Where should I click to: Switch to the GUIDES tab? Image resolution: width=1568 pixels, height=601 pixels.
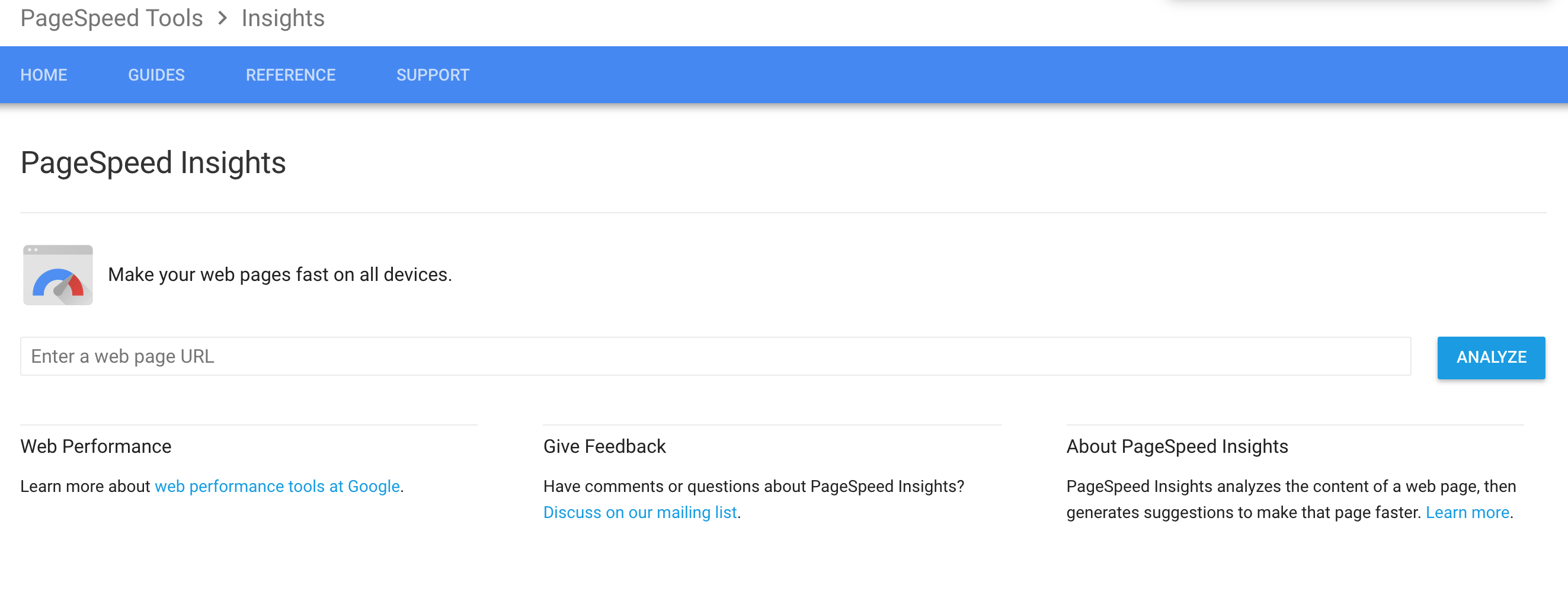click(156, 75)
